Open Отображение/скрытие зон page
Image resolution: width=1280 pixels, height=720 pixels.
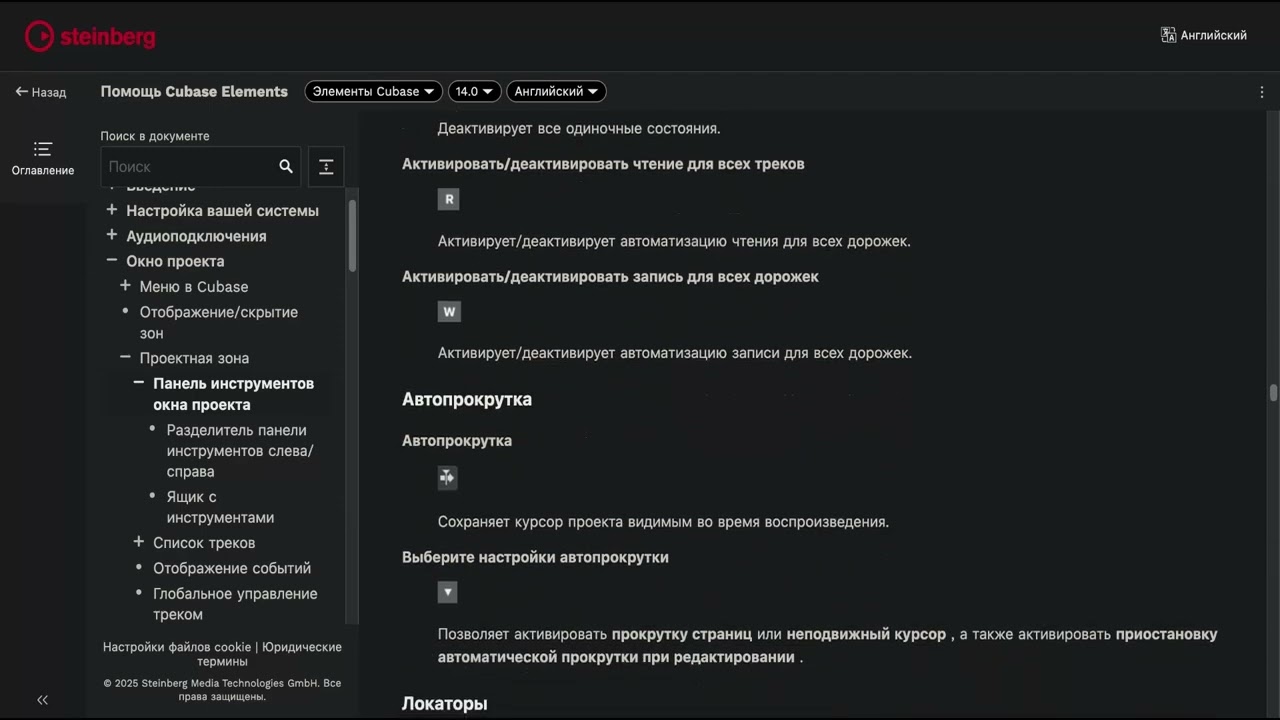(219, 322)
